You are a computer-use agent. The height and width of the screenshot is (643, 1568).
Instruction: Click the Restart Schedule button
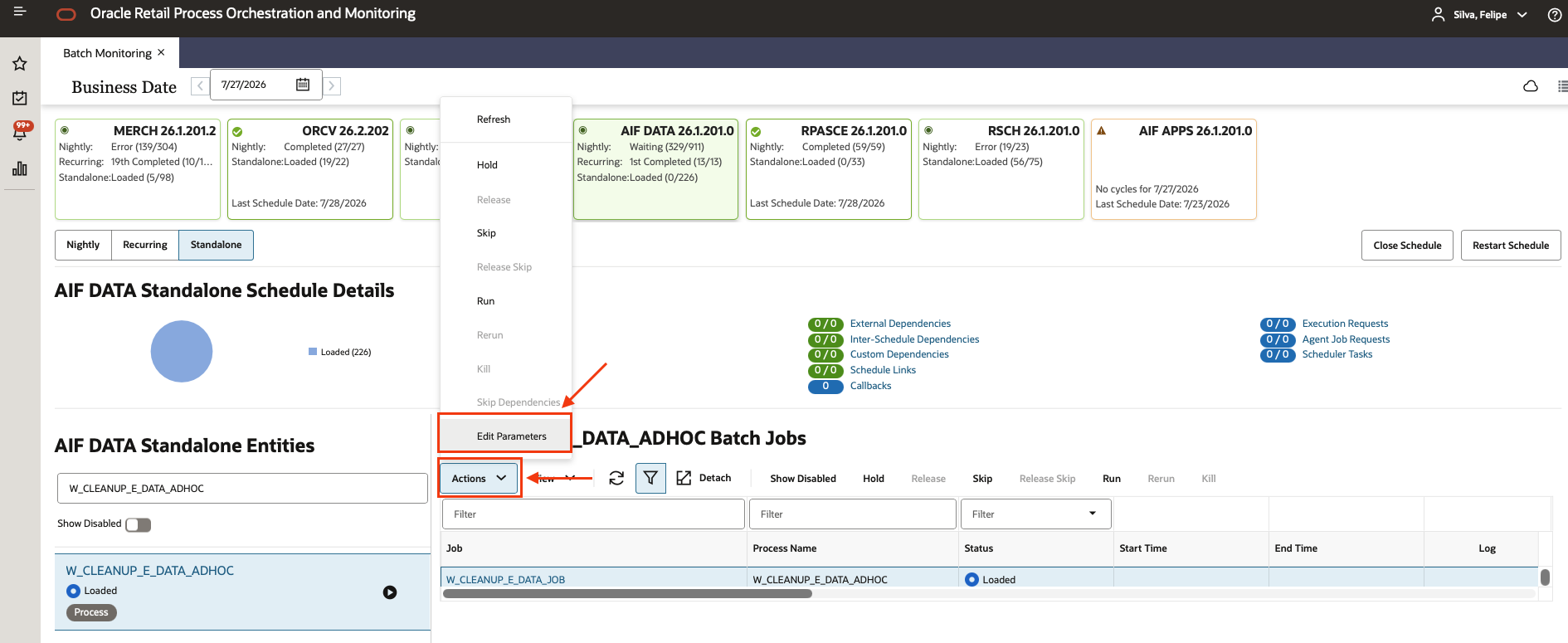(1511, 246)
